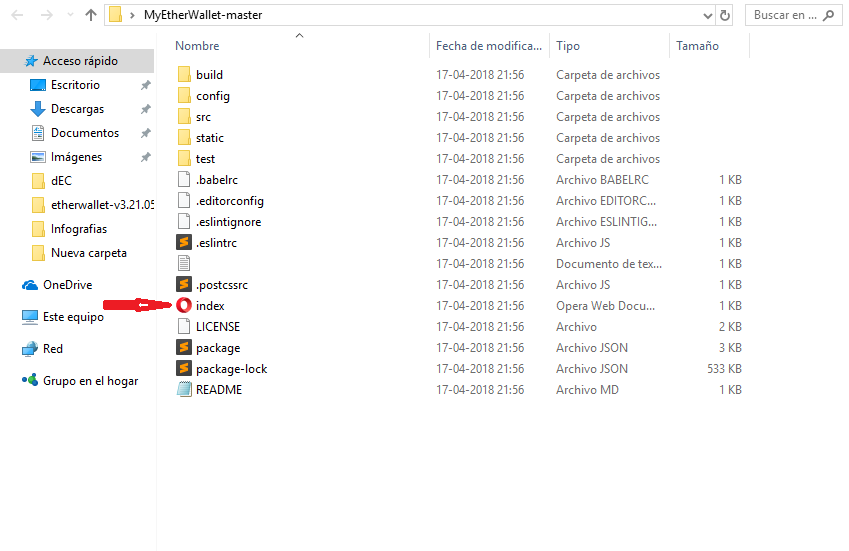The height and width of the screenshot is (551, 849).
Task: Open Nueva carpeta in sidebar
Action: pos(89,253)
